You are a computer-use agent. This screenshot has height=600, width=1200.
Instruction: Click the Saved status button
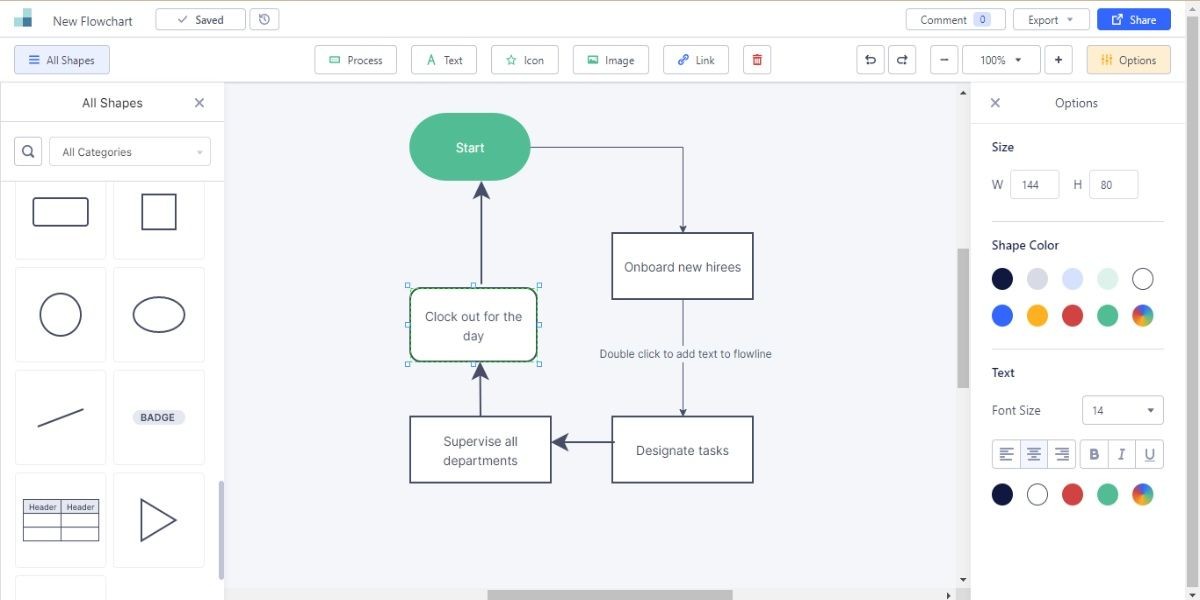[x=200, y=20]
